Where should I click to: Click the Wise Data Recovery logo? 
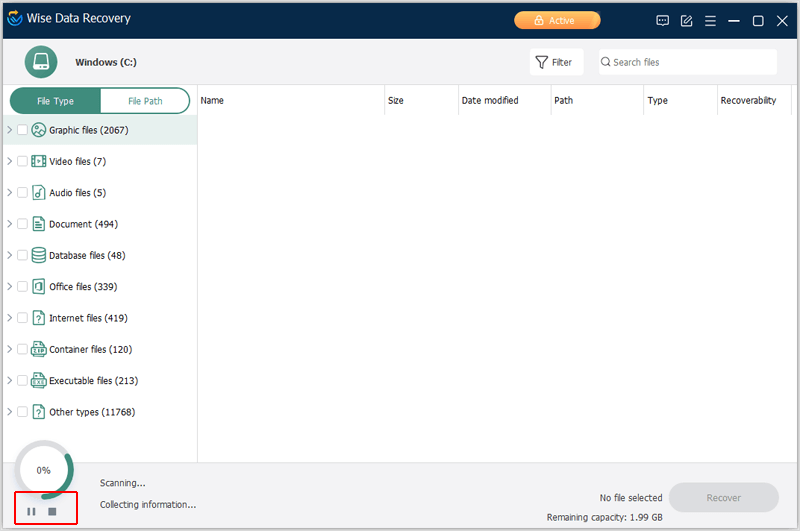pos(15,18)
